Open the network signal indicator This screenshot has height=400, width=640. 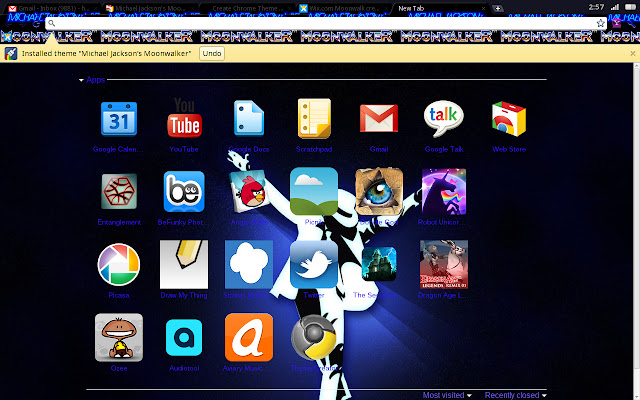click(x=615, y=7)
